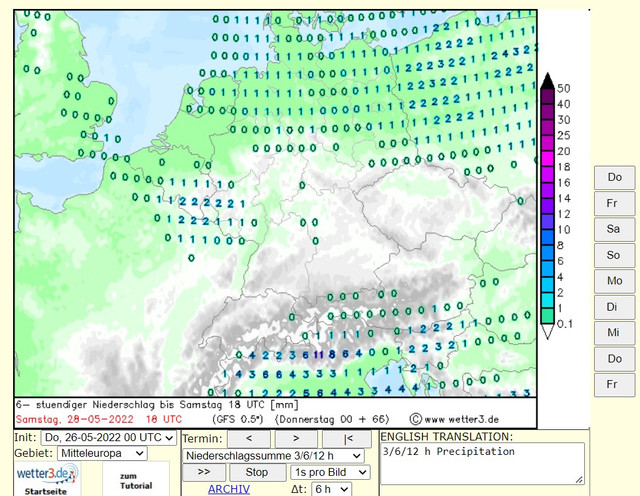Click the ENGLISH TRANSLATION label
Viewport: 640px width, 496px height.
447,437
